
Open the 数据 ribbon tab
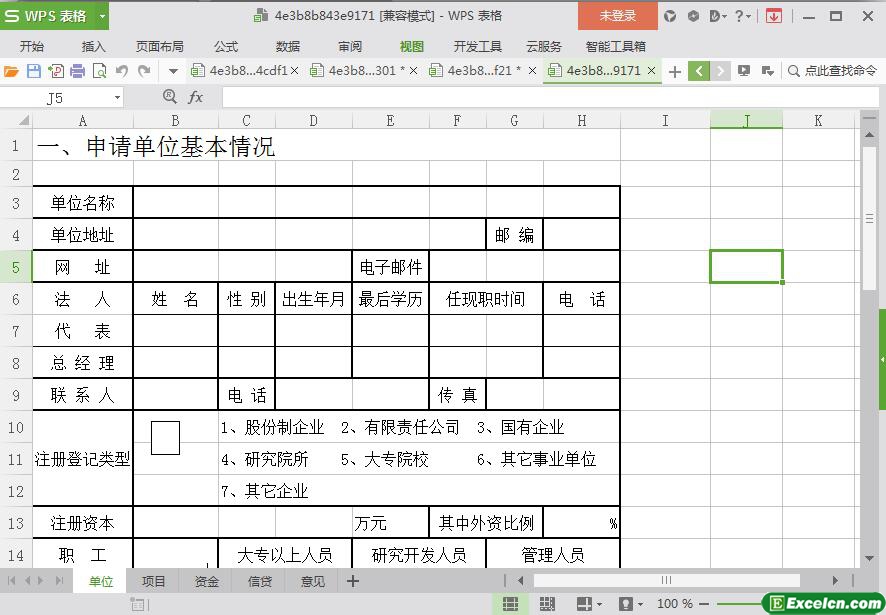pos(288,46)
